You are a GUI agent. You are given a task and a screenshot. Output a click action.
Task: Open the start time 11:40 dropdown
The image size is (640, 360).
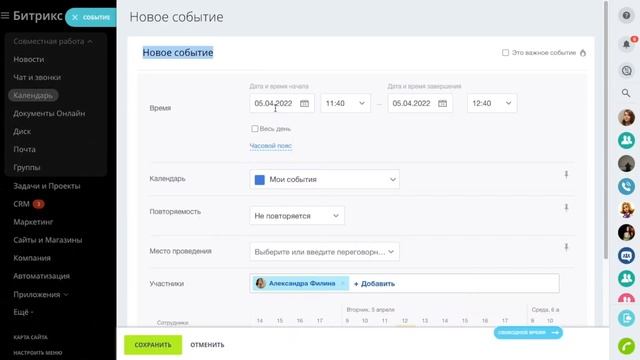click(345, 103)
